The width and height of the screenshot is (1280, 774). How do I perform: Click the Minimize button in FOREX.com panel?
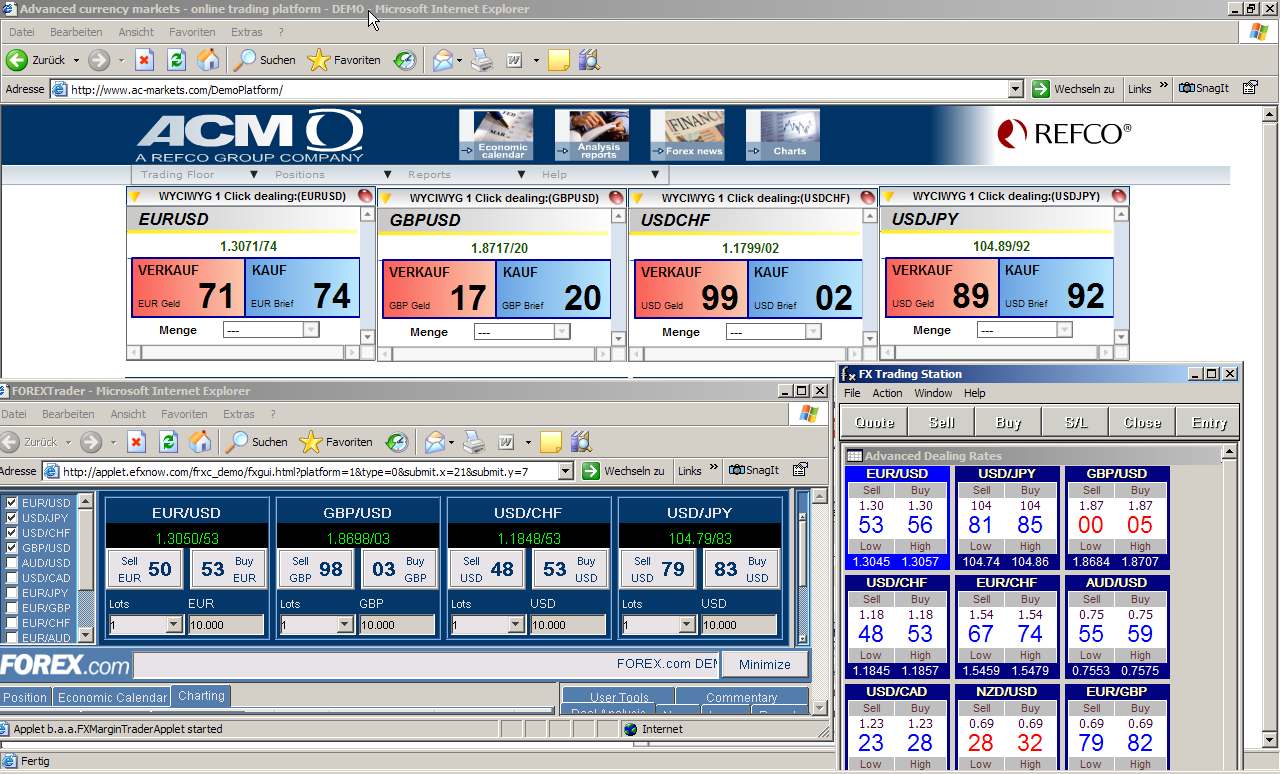click(x=765, y=664)
